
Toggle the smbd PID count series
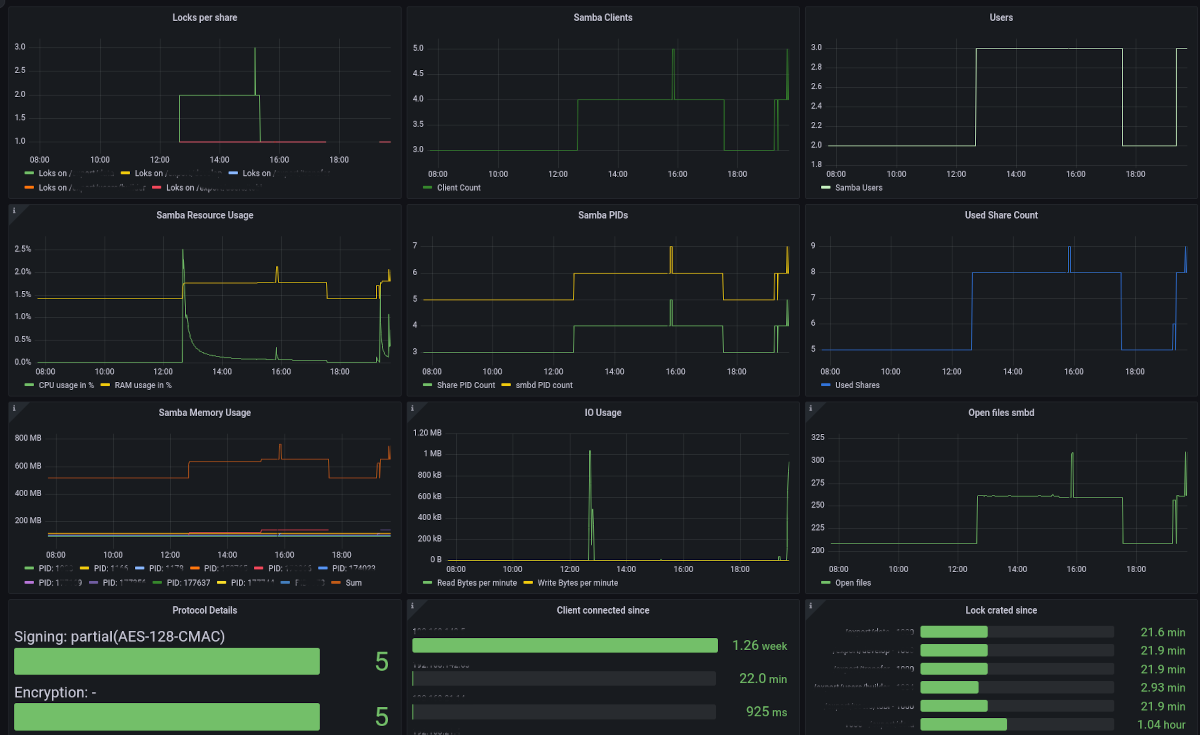(544, 385)
